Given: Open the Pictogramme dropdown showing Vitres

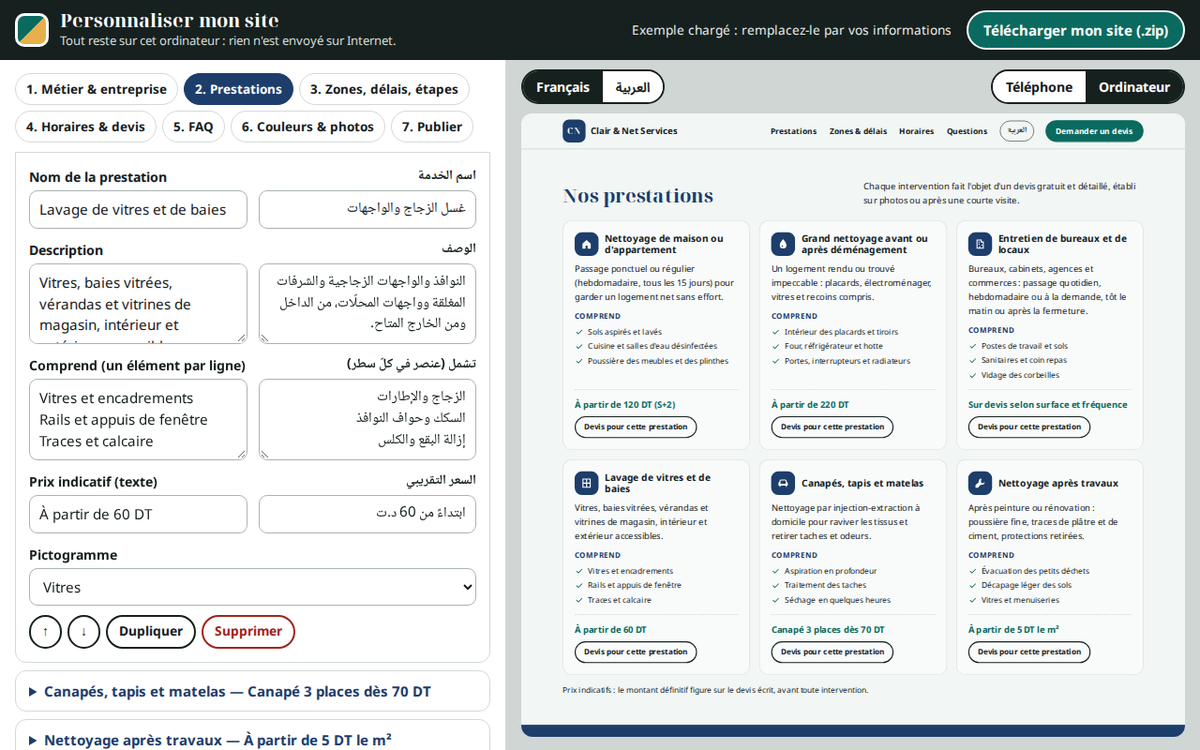Looking at the screenshot, I should pyautogui.click(x=252, y=587).
